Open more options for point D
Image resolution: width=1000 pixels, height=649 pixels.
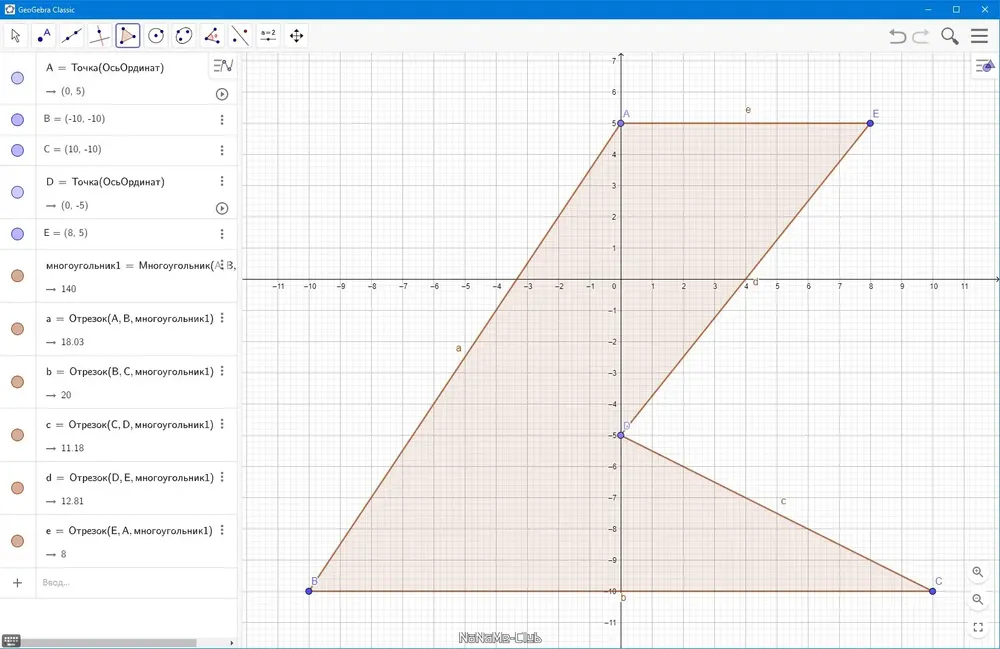(x=222, y=181)
